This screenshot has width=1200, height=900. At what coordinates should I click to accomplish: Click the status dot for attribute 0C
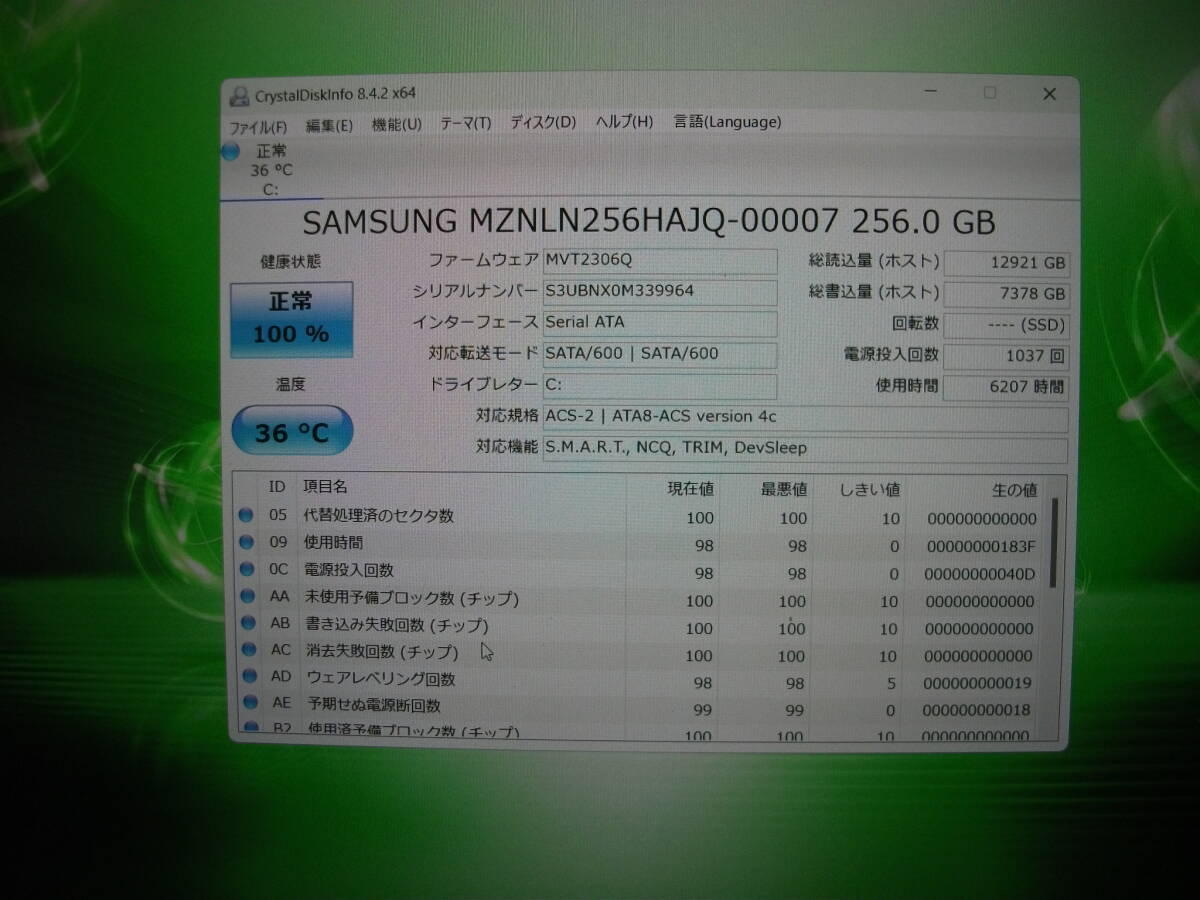click(x=246, y=570)
